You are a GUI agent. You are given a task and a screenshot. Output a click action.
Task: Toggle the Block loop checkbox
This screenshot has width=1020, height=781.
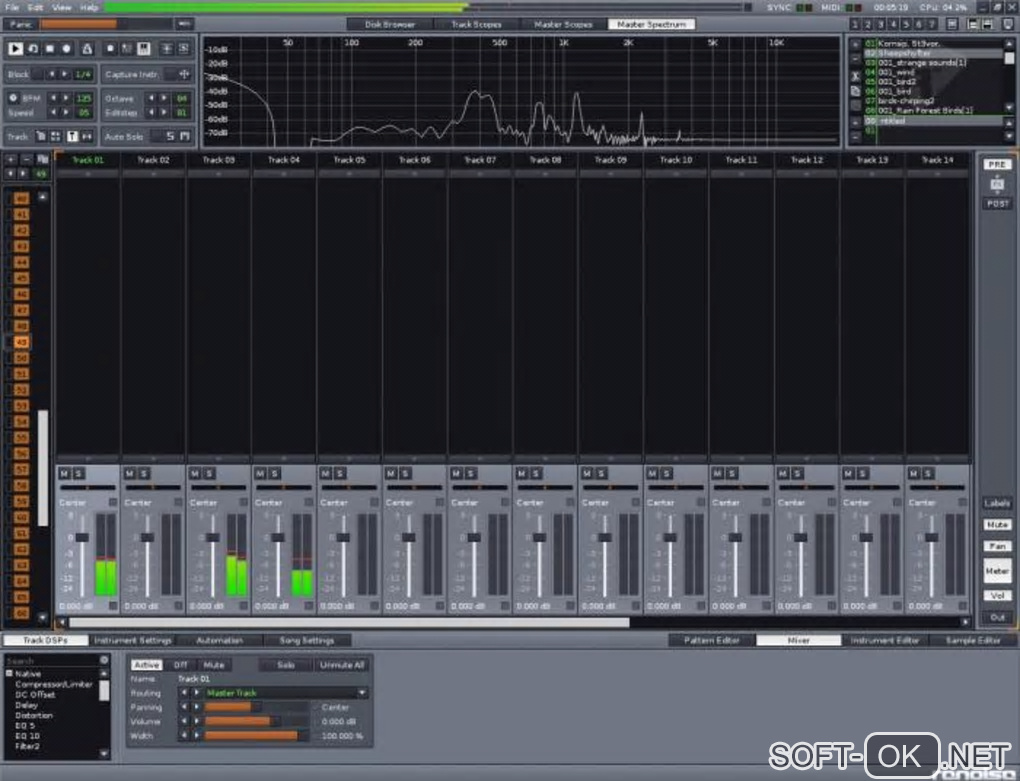coord(38,74)
